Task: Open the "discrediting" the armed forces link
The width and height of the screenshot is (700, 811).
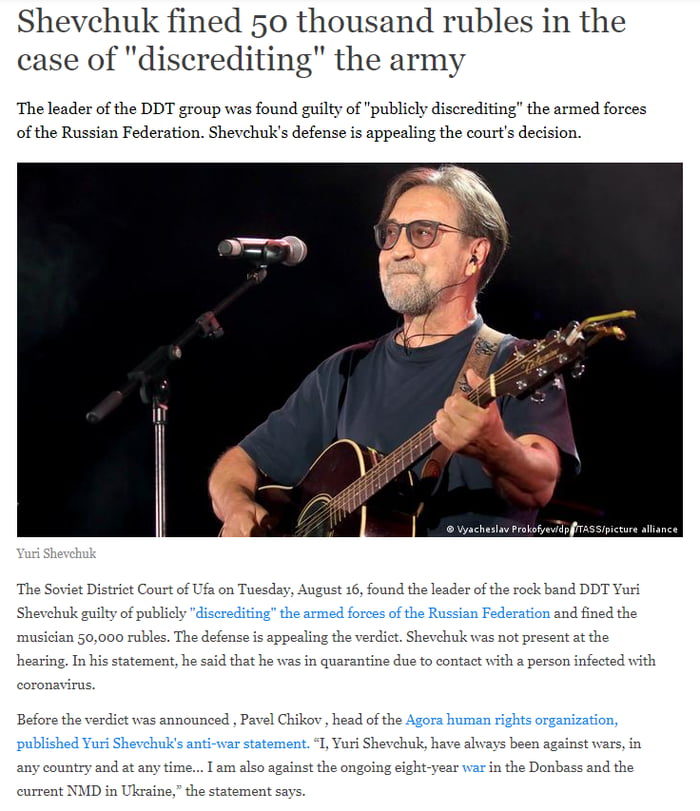Action: click(370, 613)
